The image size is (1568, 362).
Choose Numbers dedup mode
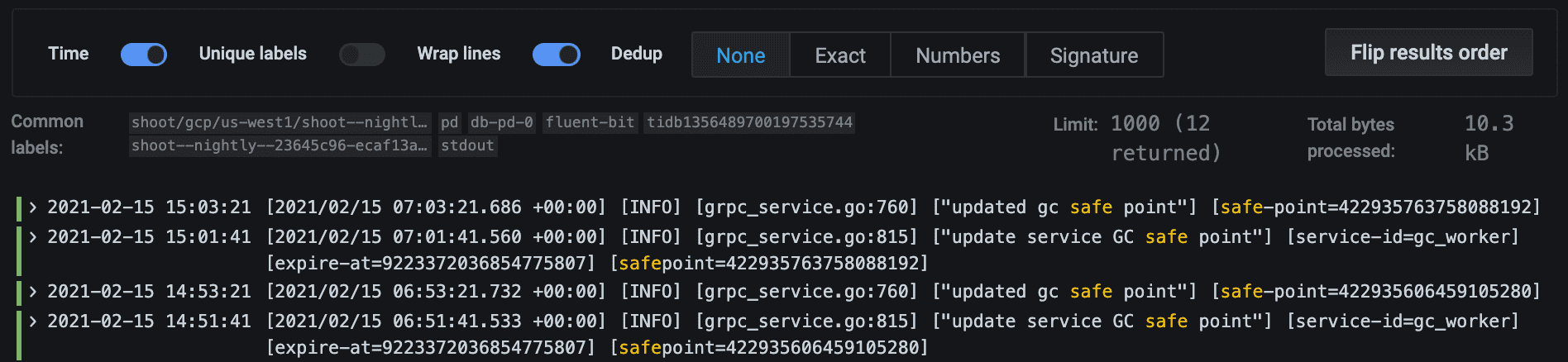pos(958,55)
